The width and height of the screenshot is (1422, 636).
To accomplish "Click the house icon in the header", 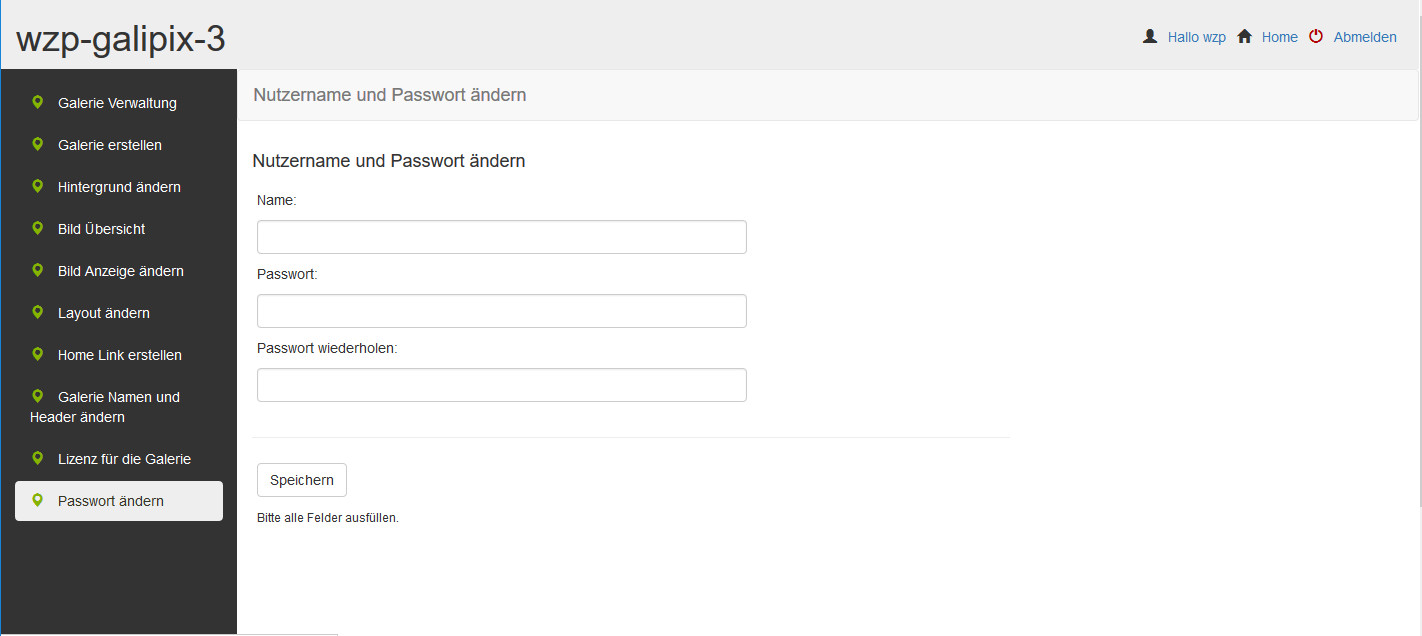I will click(x=1245, y=36).
